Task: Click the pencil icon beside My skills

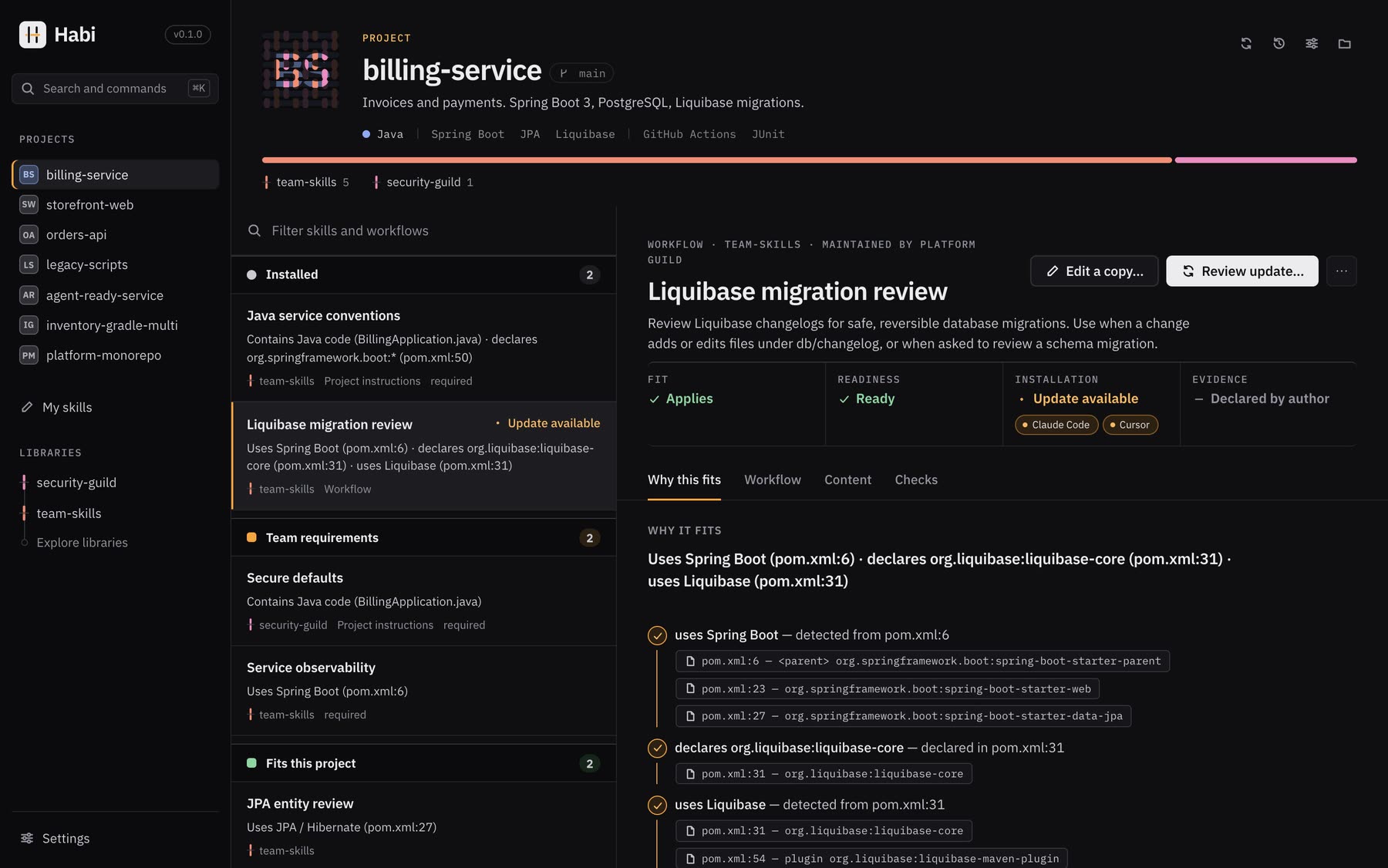Action: pyautogui.click(x=27, y=407)
